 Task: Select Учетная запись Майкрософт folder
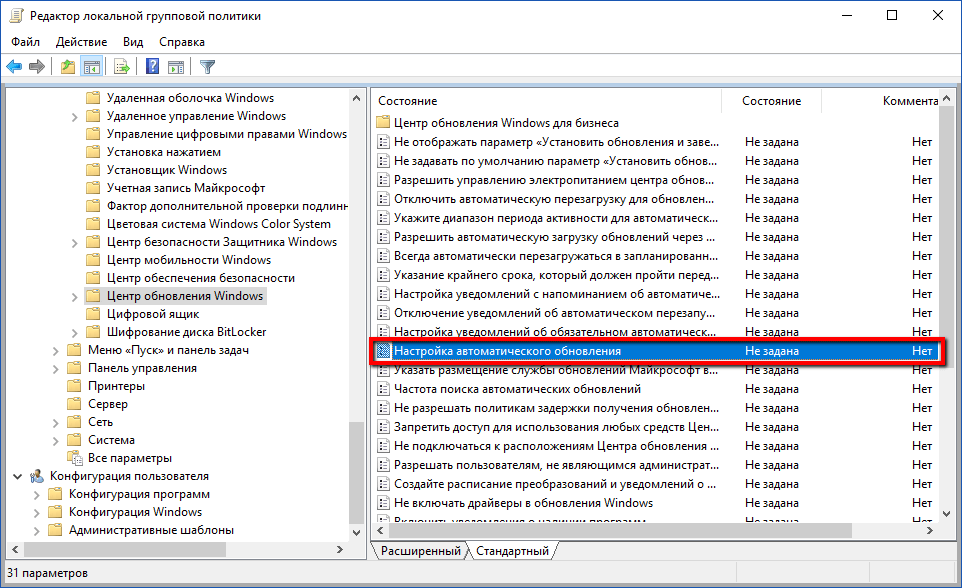[186, 188]
